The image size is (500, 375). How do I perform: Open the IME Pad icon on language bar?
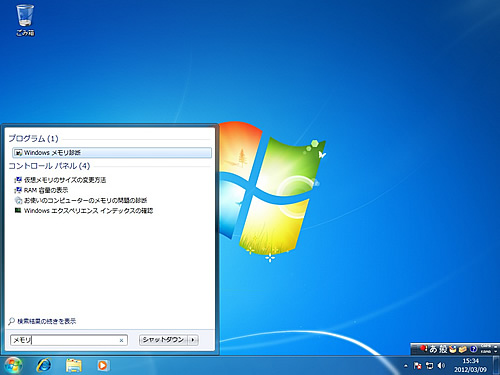pyautogui.click(x=453, y=349)
